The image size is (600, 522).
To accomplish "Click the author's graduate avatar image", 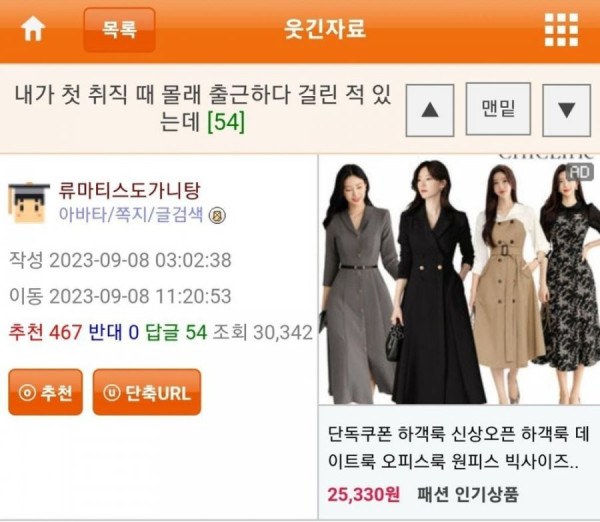I will pos(29,203).
